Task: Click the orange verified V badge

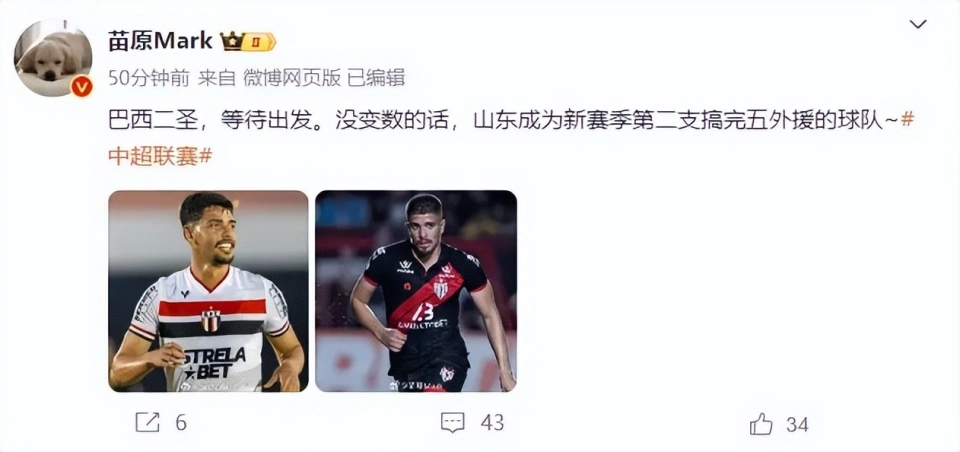Action: [81, 87]
